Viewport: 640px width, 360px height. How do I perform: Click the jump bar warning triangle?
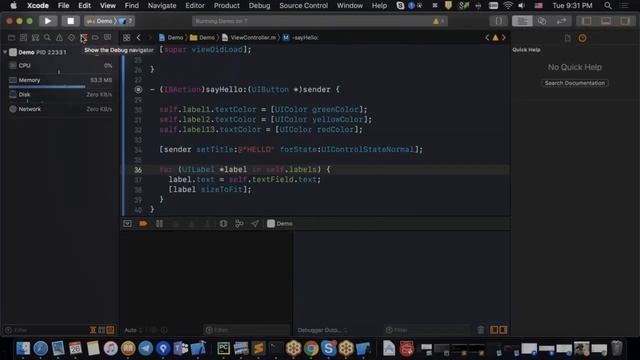point(495,38)
